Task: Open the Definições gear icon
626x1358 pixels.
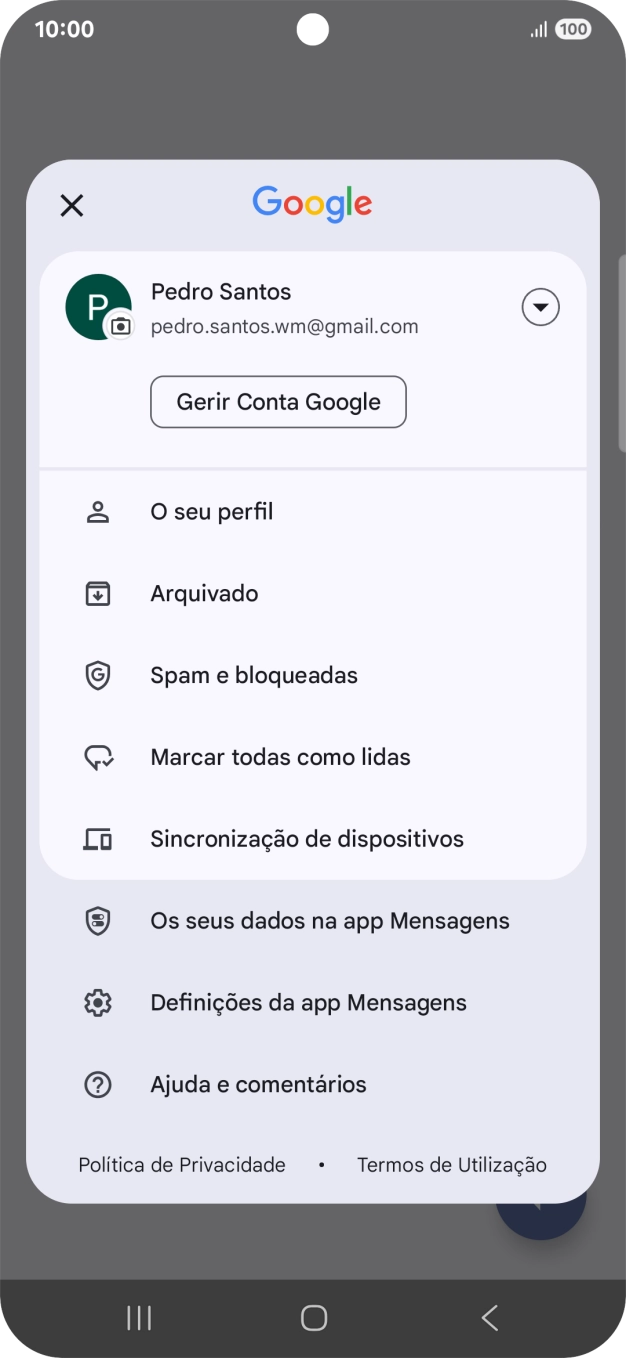Action: (x=97, y=1002)
